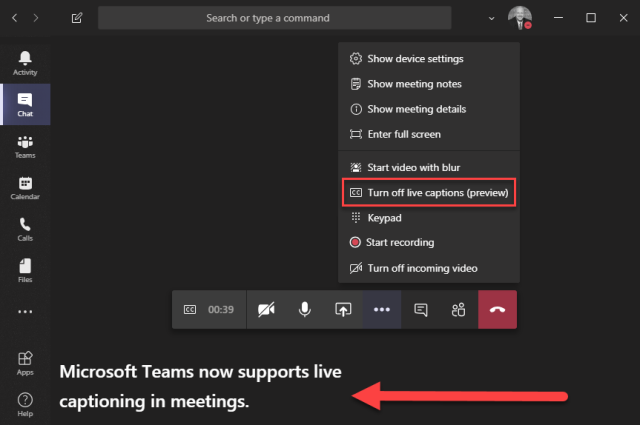Screen dimensions: 640x425
Task: Close the more actions ellipsis menu
Action: 382,309
